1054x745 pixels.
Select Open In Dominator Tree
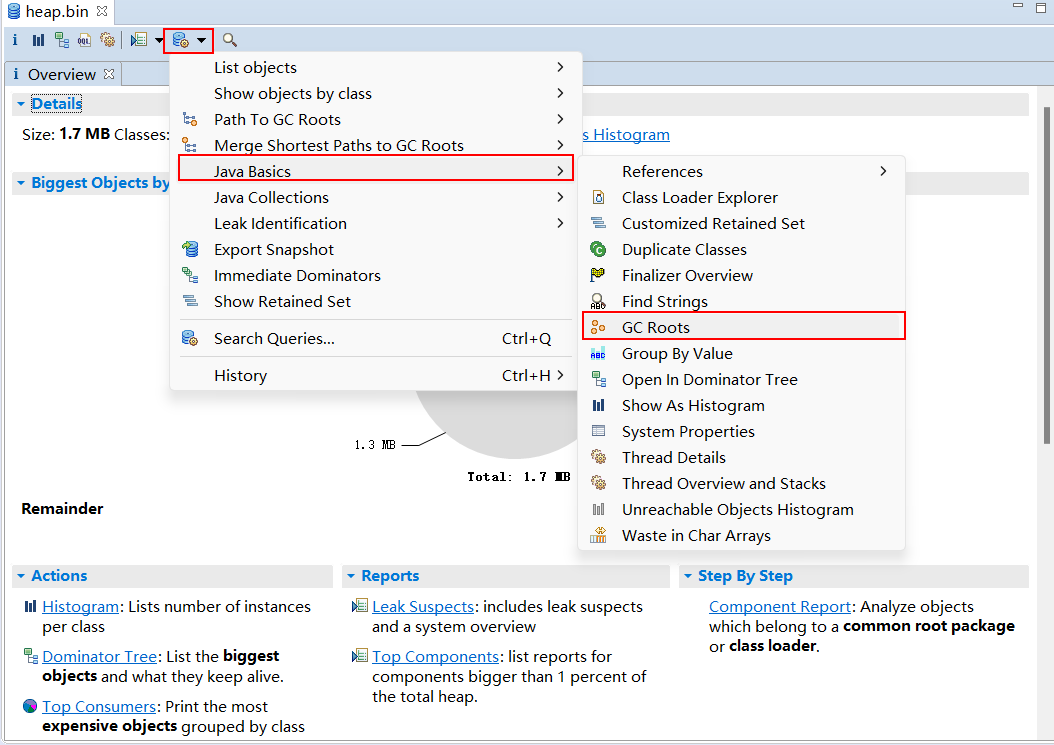(741, 380)
